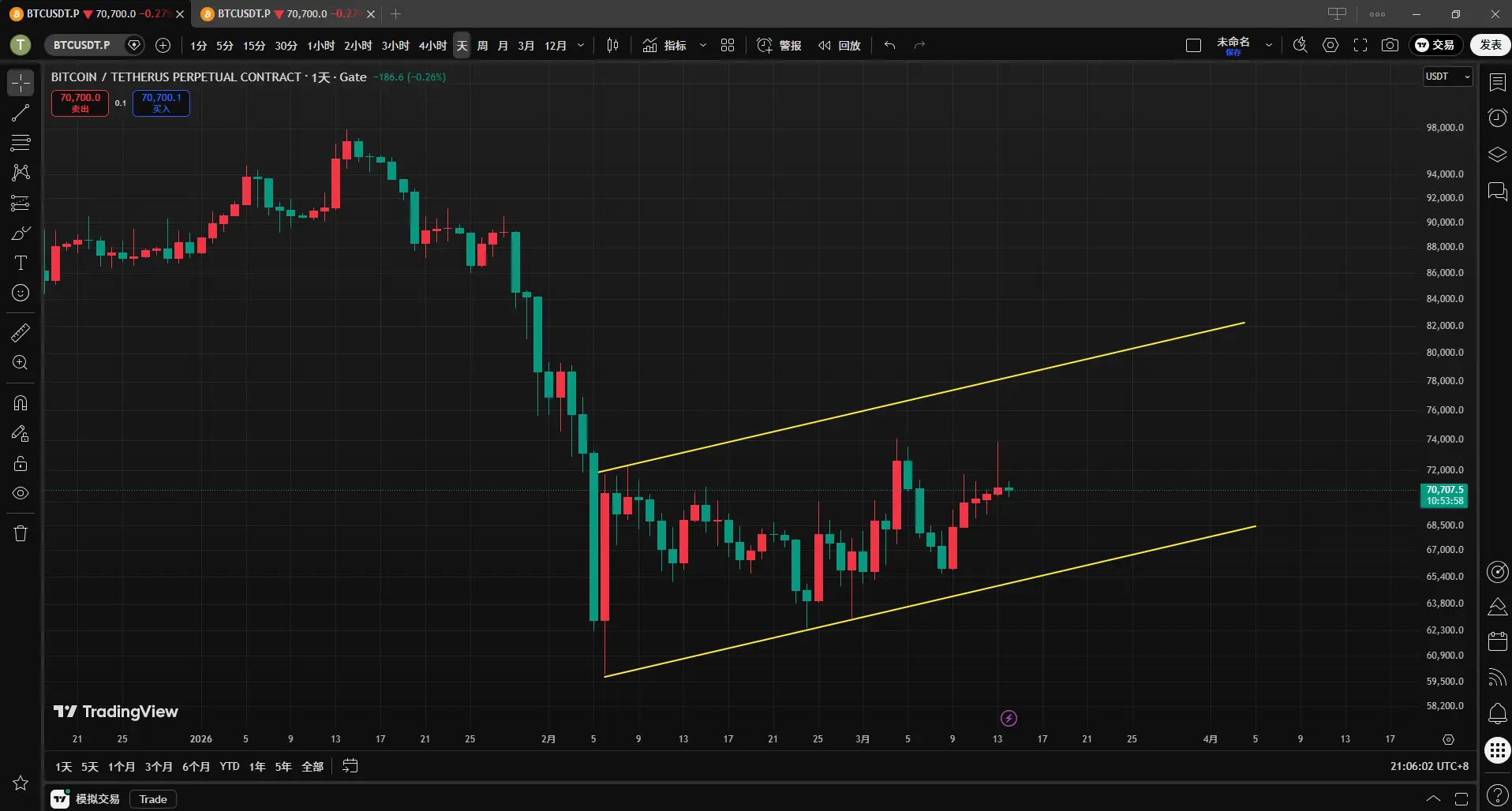Toggle magnet mode for drawings
The width and height of the screenshot is (1512, 811).
[21, 403]
